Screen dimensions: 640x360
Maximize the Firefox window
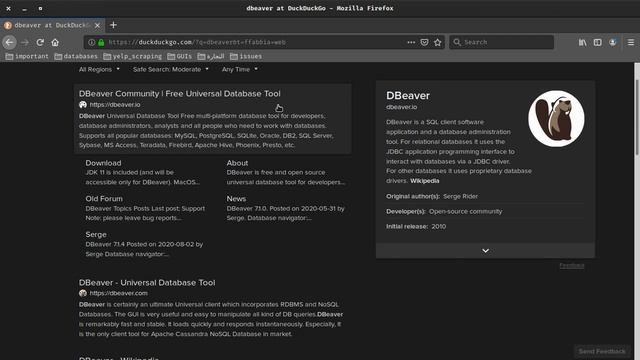[x=40, y=8]
